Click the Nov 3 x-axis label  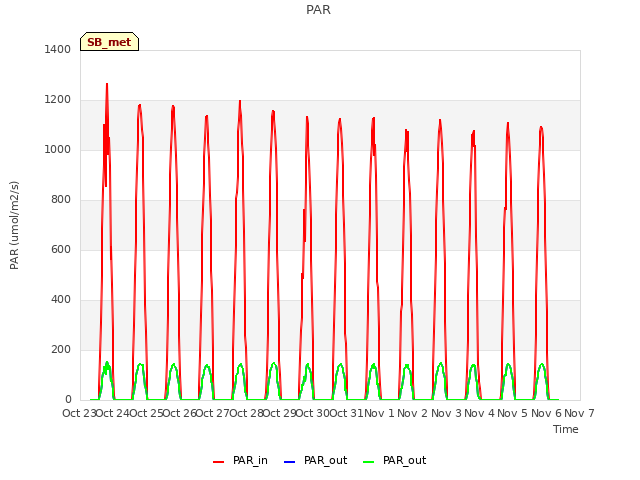point(446,413)
